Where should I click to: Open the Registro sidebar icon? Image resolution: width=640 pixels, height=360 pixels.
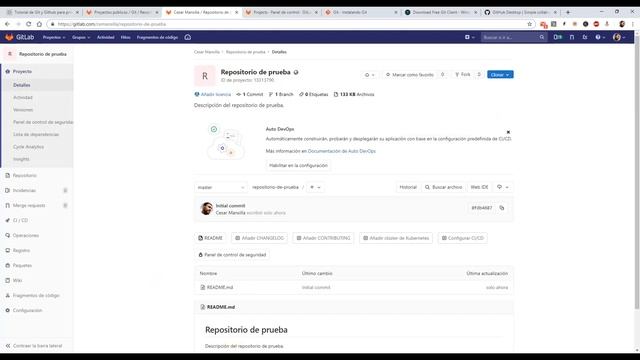[7, 250]
